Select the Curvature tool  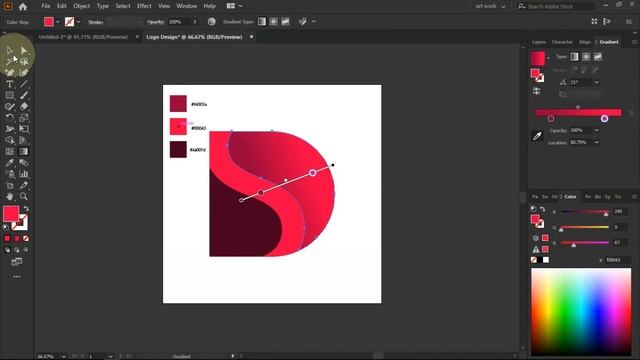[x=24, y=73]
